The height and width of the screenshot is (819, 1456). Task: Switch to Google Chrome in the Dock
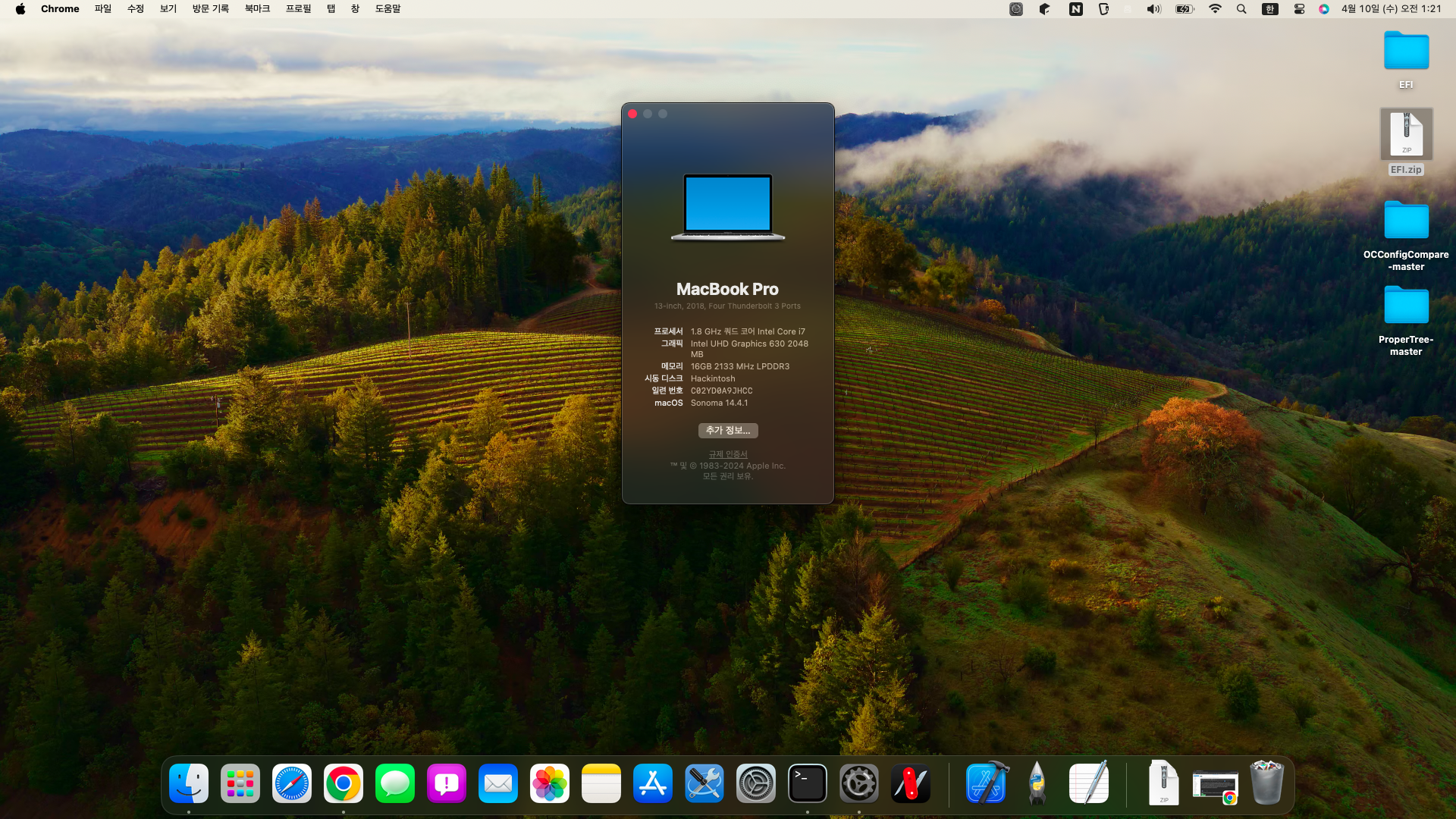pyautogui.click(x=344, y=783)
